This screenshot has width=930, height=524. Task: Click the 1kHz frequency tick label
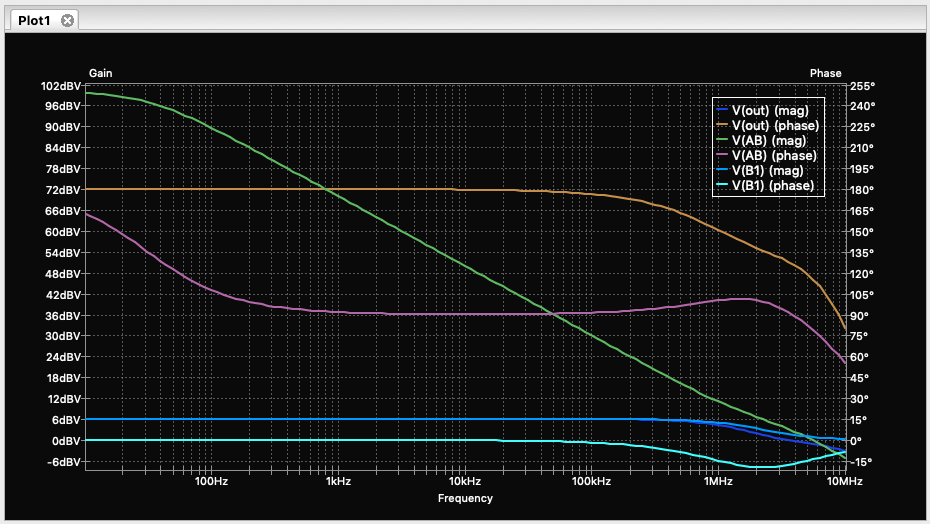[x=338, y=482]
